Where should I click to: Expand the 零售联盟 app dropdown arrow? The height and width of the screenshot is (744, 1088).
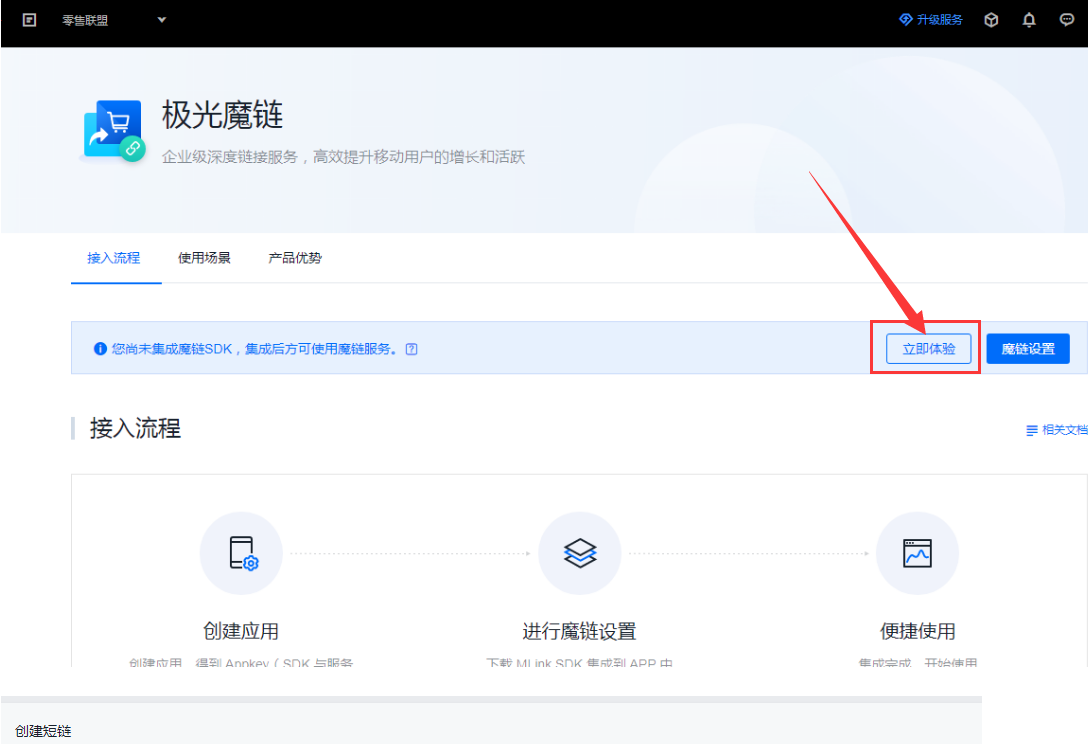tap(162, 20)
